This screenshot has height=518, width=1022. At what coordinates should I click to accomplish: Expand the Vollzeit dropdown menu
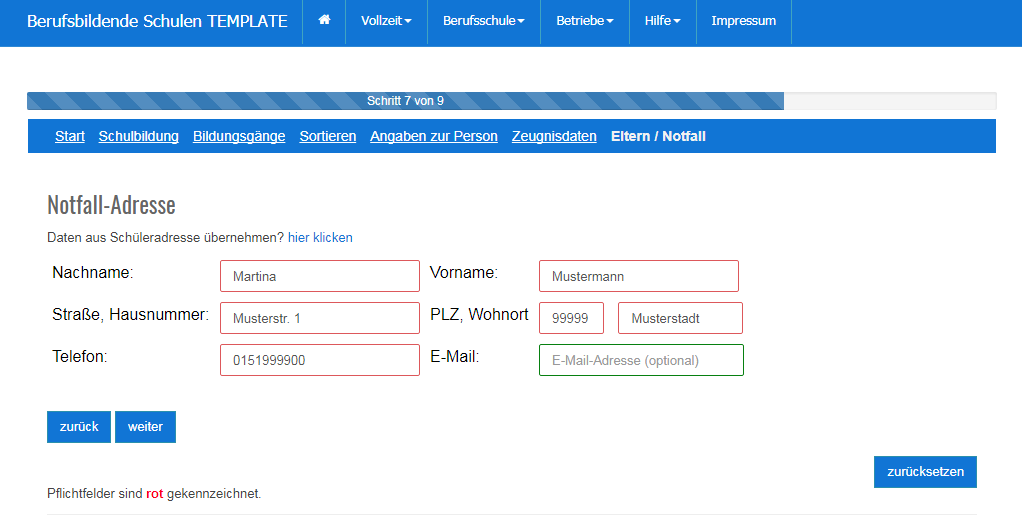[386, 21]
